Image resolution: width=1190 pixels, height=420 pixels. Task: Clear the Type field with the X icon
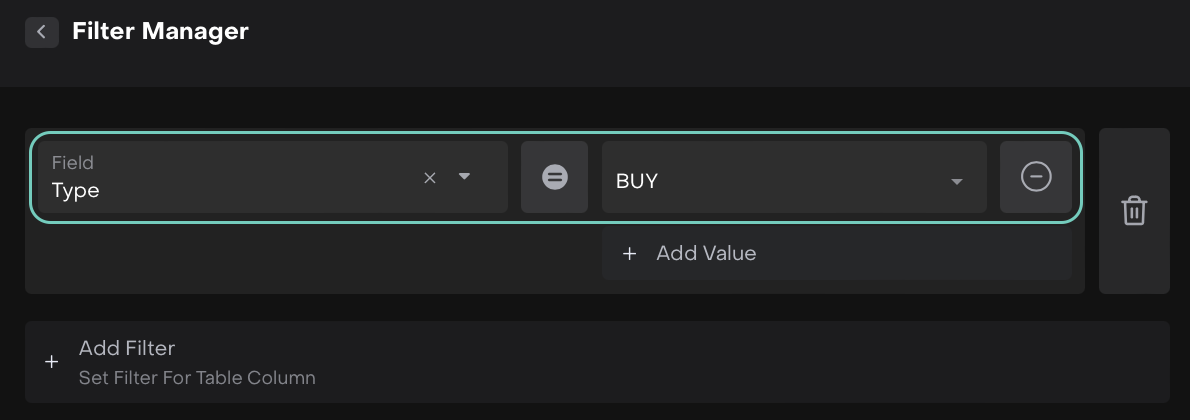tap(430, 178)
